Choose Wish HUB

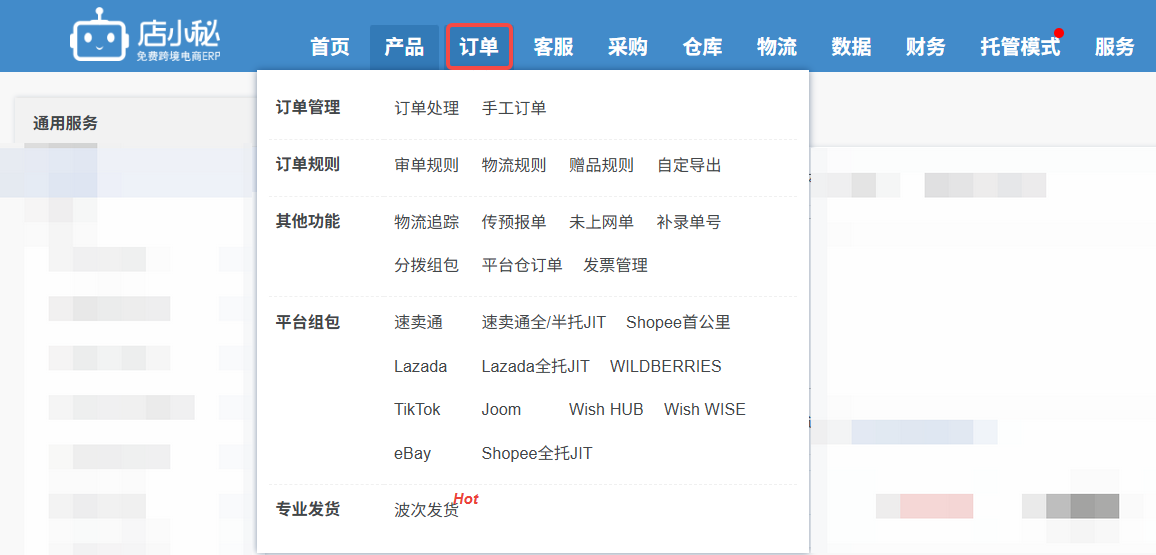point(606,410)
